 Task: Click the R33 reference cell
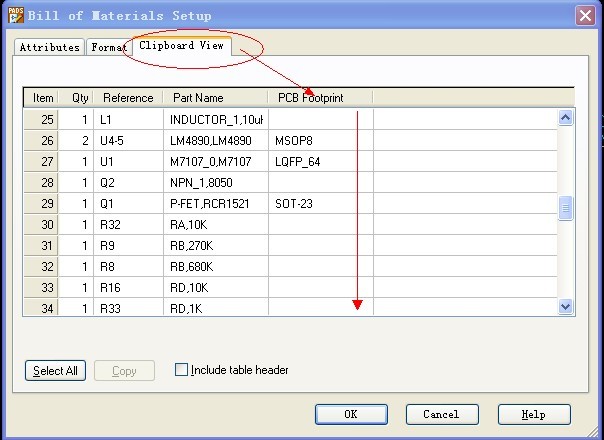pos(129,307)
